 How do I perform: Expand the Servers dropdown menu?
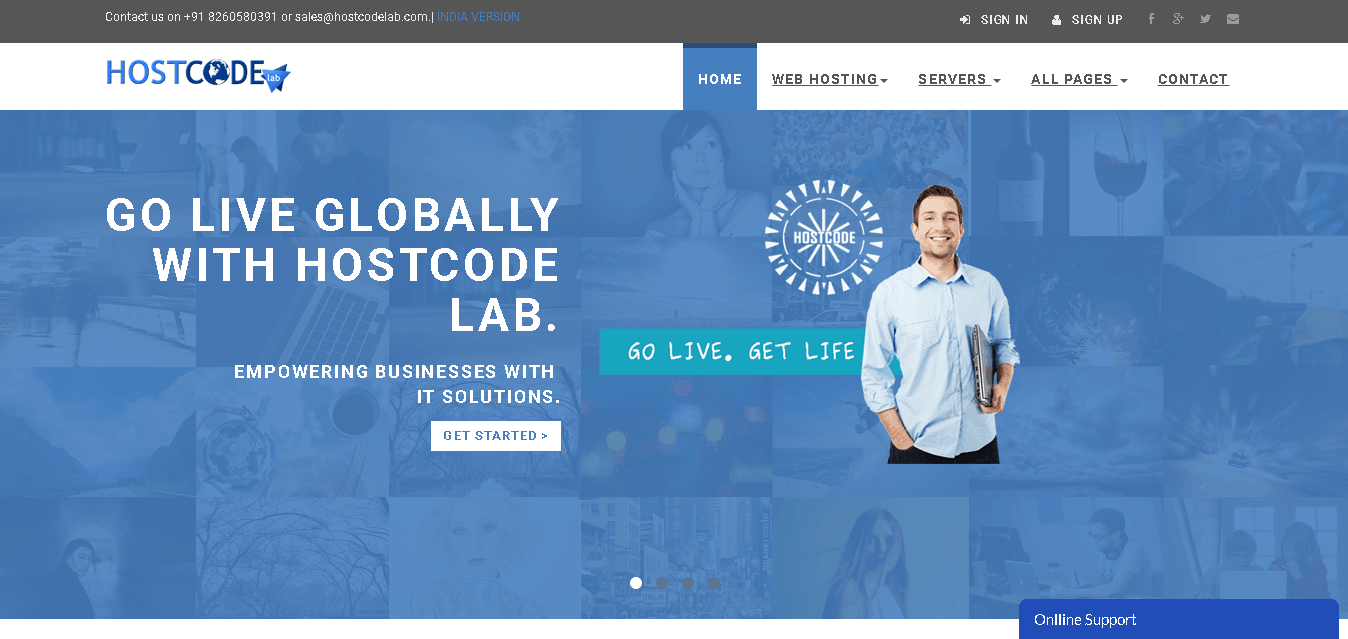pyautogui.click(x=959, y=79)
